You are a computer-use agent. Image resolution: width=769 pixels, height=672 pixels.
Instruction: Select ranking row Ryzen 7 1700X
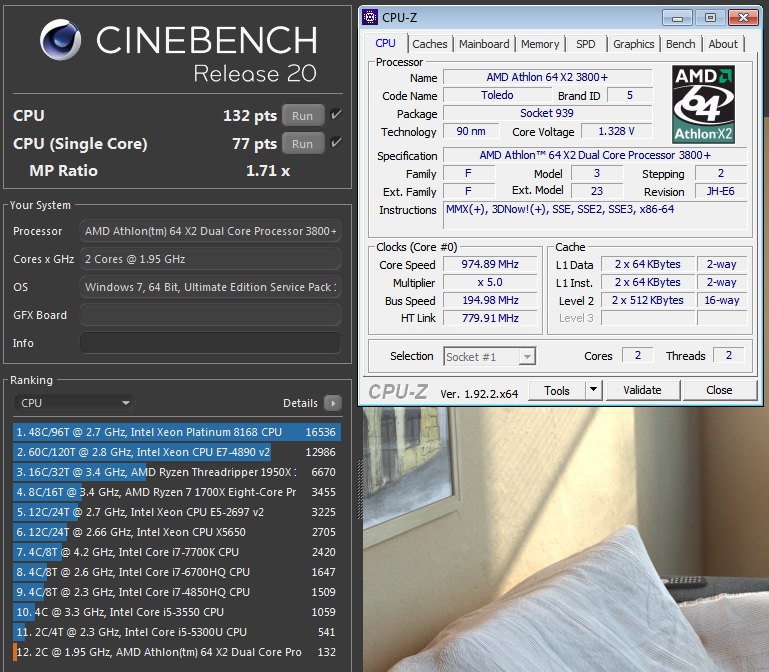(177, 492)
